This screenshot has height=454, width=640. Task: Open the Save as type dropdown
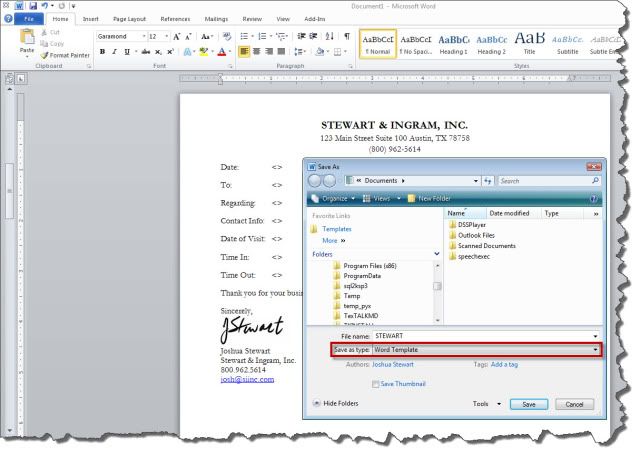point(595,350)
